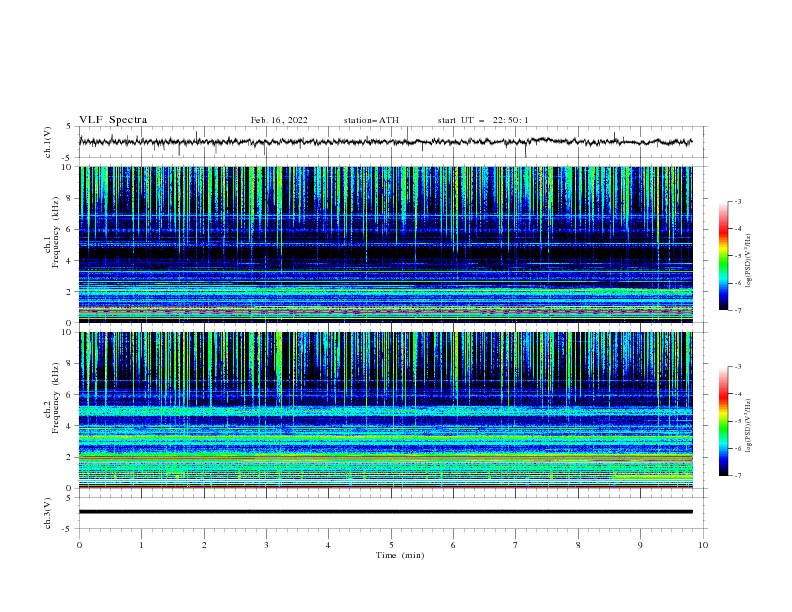Click the 'start UT = 22:50:1' text
The image size is (792, 612).
[x=483, y=120]
